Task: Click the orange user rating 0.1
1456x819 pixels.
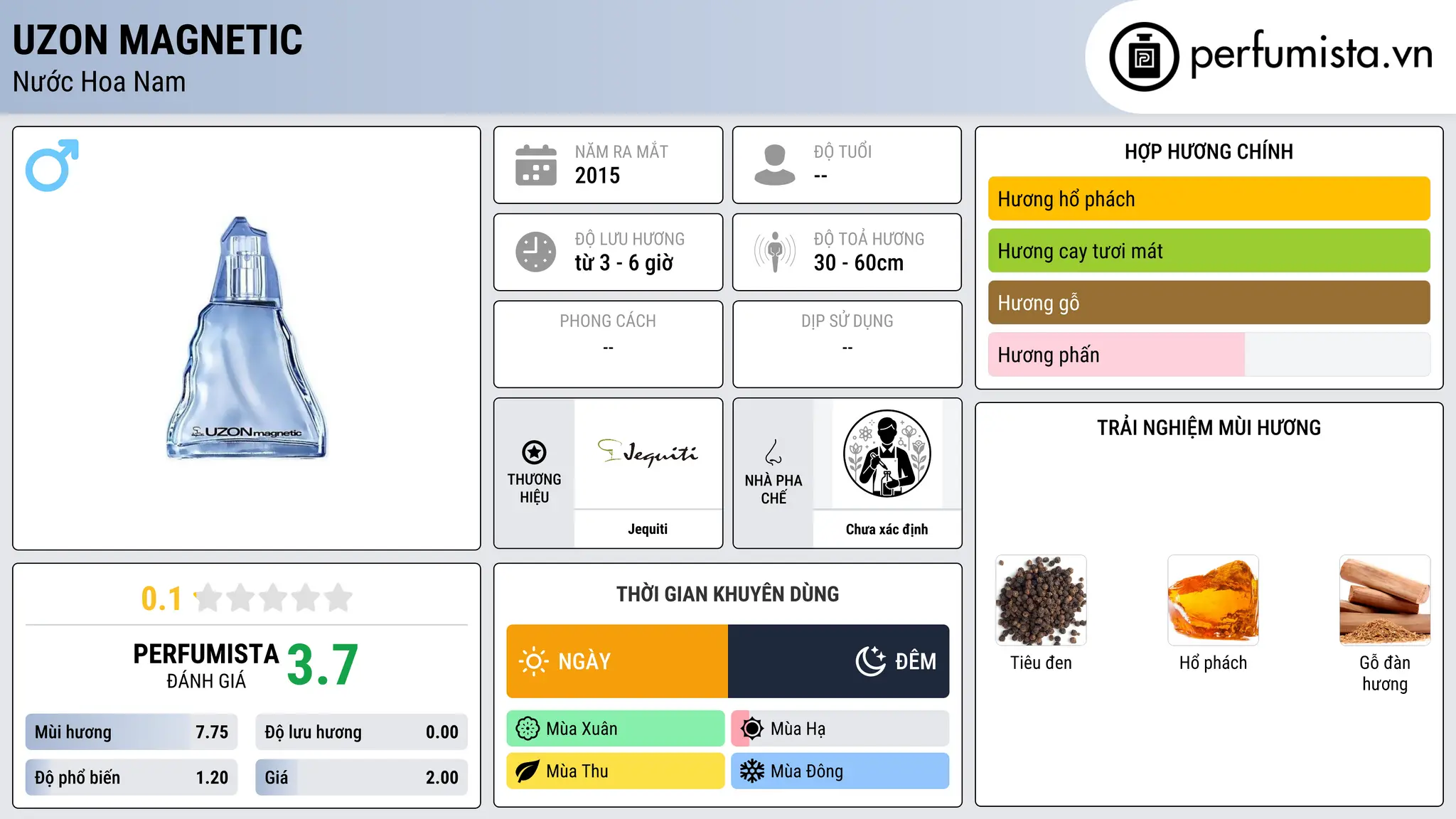Action: pyautogui.click(x=161, y=599)
